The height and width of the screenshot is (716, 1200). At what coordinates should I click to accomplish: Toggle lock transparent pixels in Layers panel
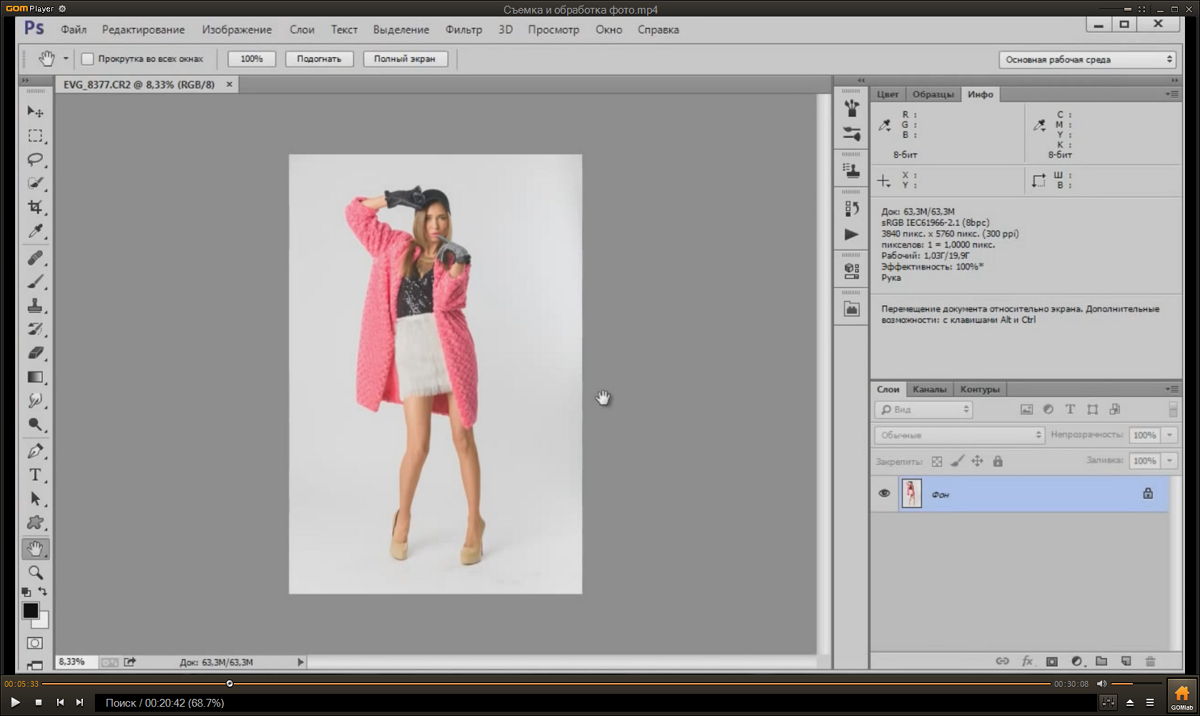[937, 462]
